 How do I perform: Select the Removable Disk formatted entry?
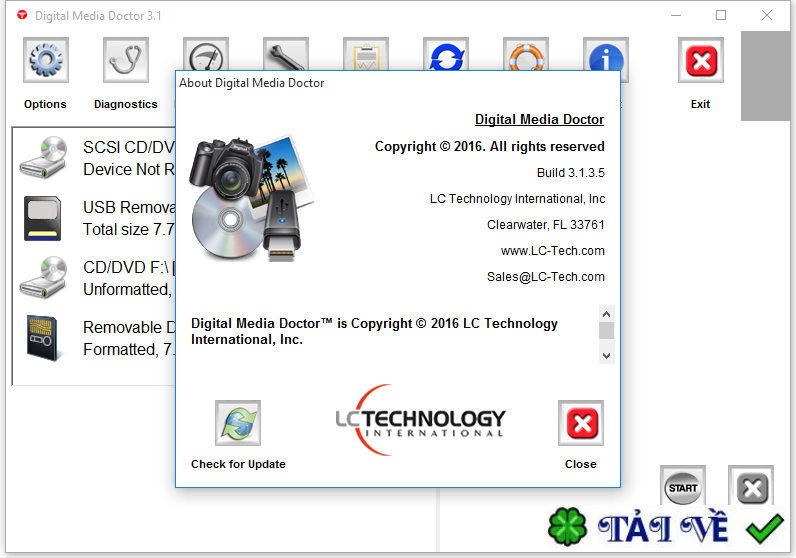[x=96, y=338]
